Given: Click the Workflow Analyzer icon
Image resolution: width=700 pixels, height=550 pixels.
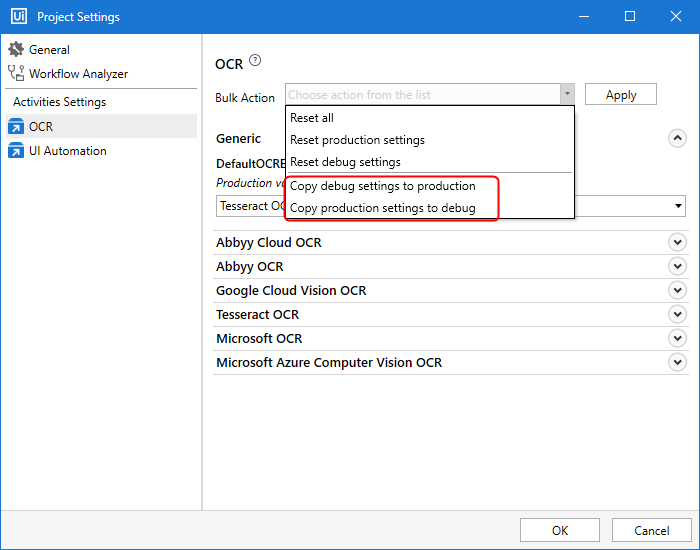Looking at the screenshot, I should [15, 73].
